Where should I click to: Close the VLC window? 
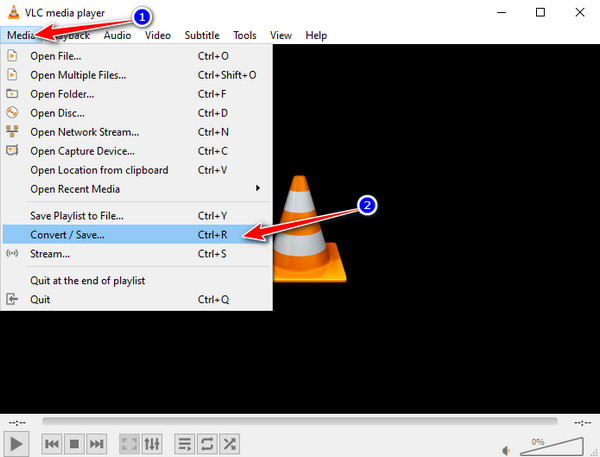(x=580, y=13)
